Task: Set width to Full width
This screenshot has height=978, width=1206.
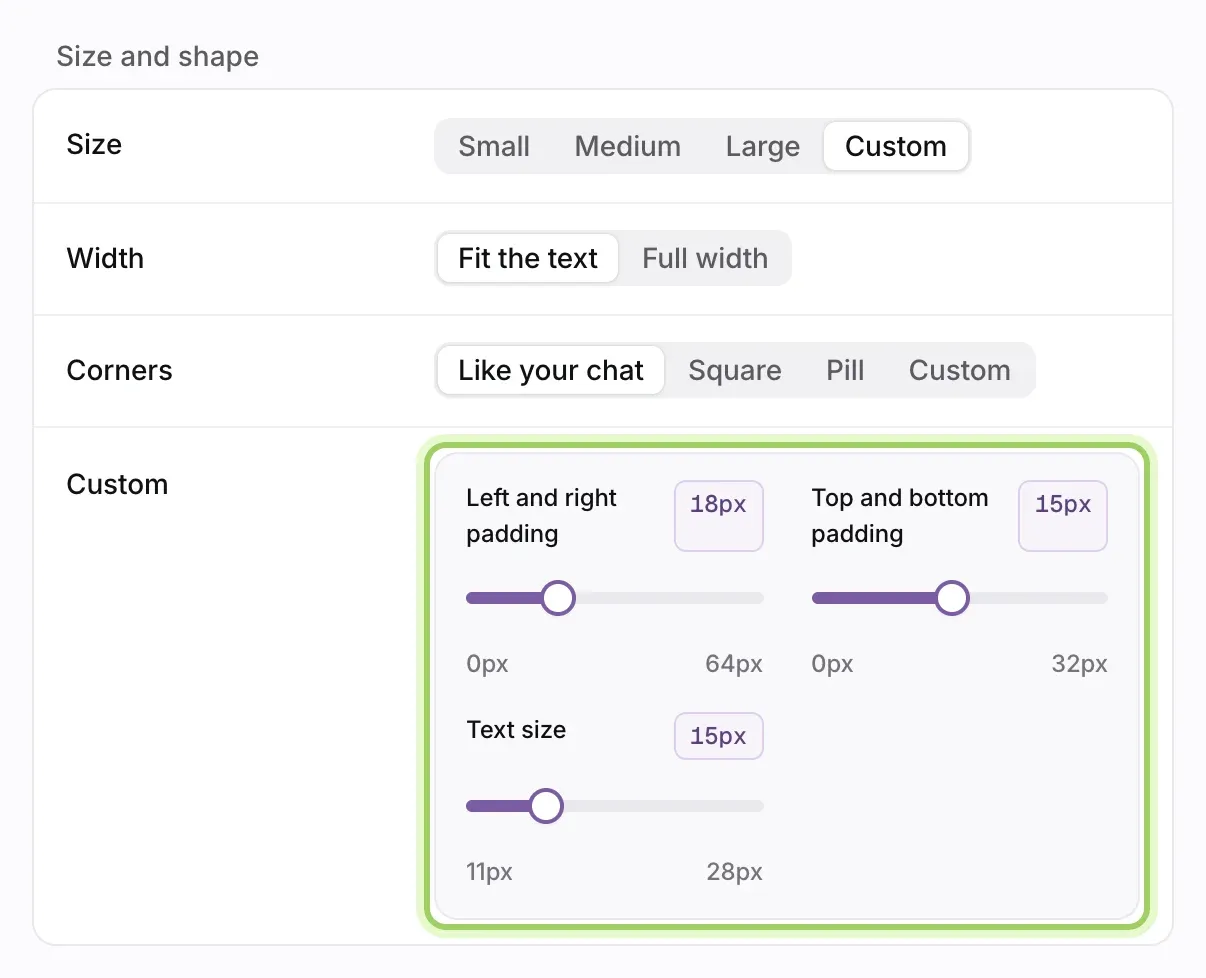Action: (x=705, y=258)
